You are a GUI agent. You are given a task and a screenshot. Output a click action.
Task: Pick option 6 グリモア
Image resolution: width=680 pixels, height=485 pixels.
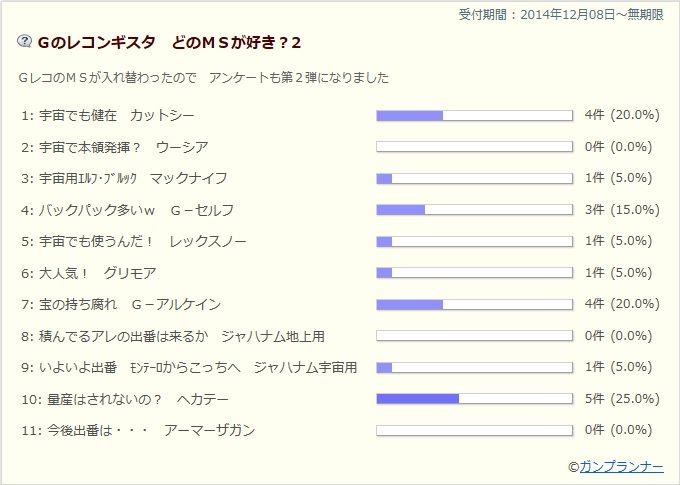(88, 273)
